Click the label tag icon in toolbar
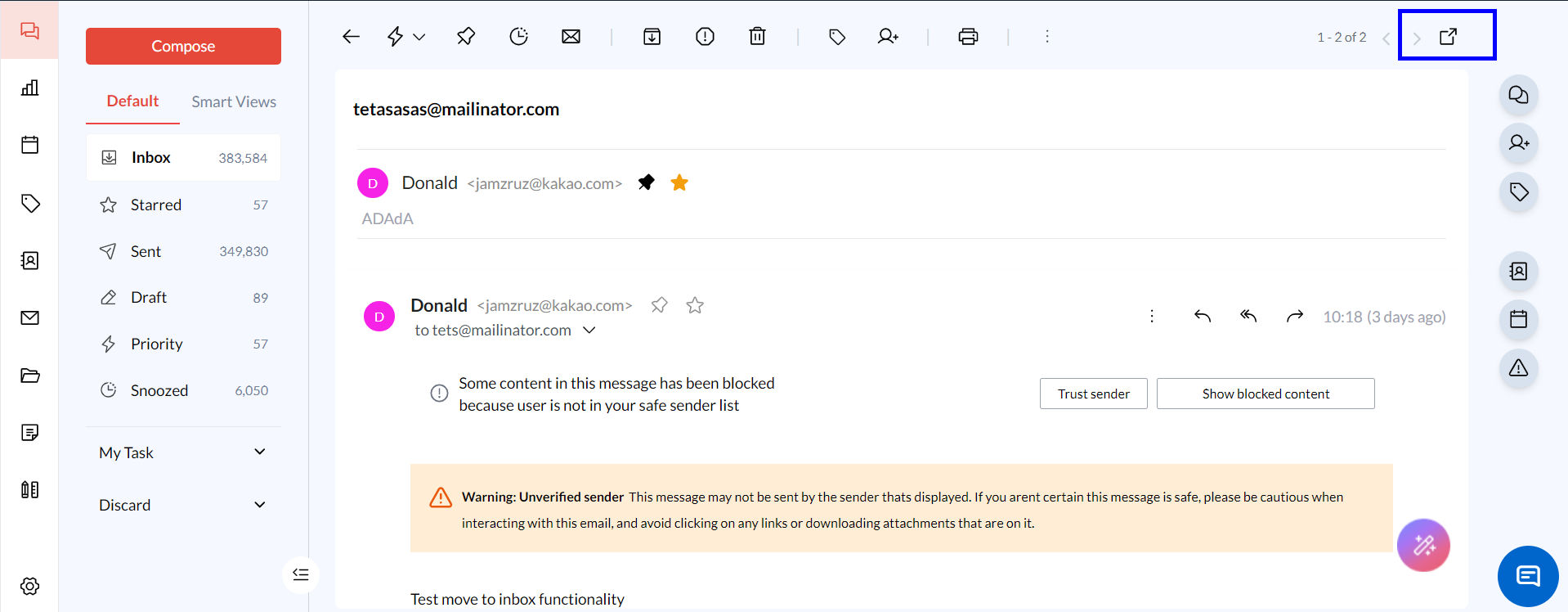 (836, 36)
